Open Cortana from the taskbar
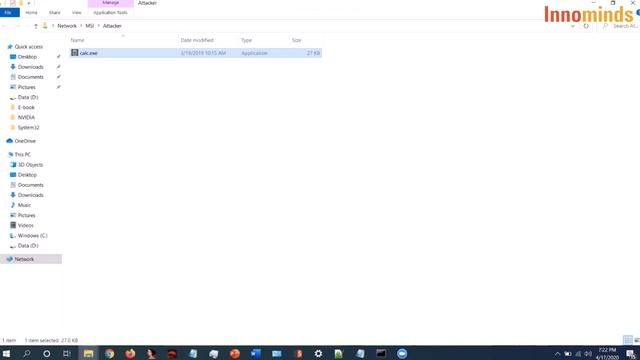The width and height of the screenshot is (640, 360). (47, 353)
